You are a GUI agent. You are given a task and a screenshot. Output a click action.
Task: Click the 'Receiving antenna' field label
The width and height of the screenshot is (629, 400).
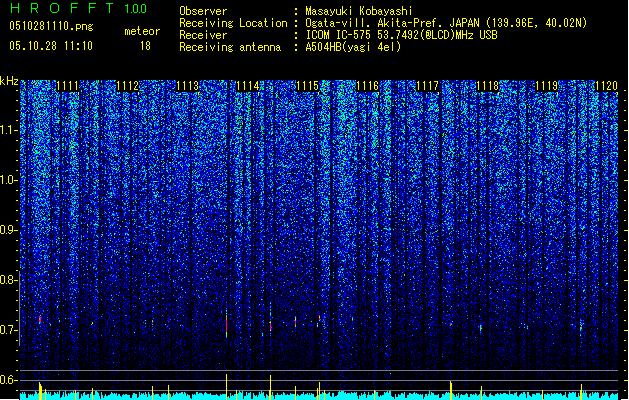click(x=230, y=47)
